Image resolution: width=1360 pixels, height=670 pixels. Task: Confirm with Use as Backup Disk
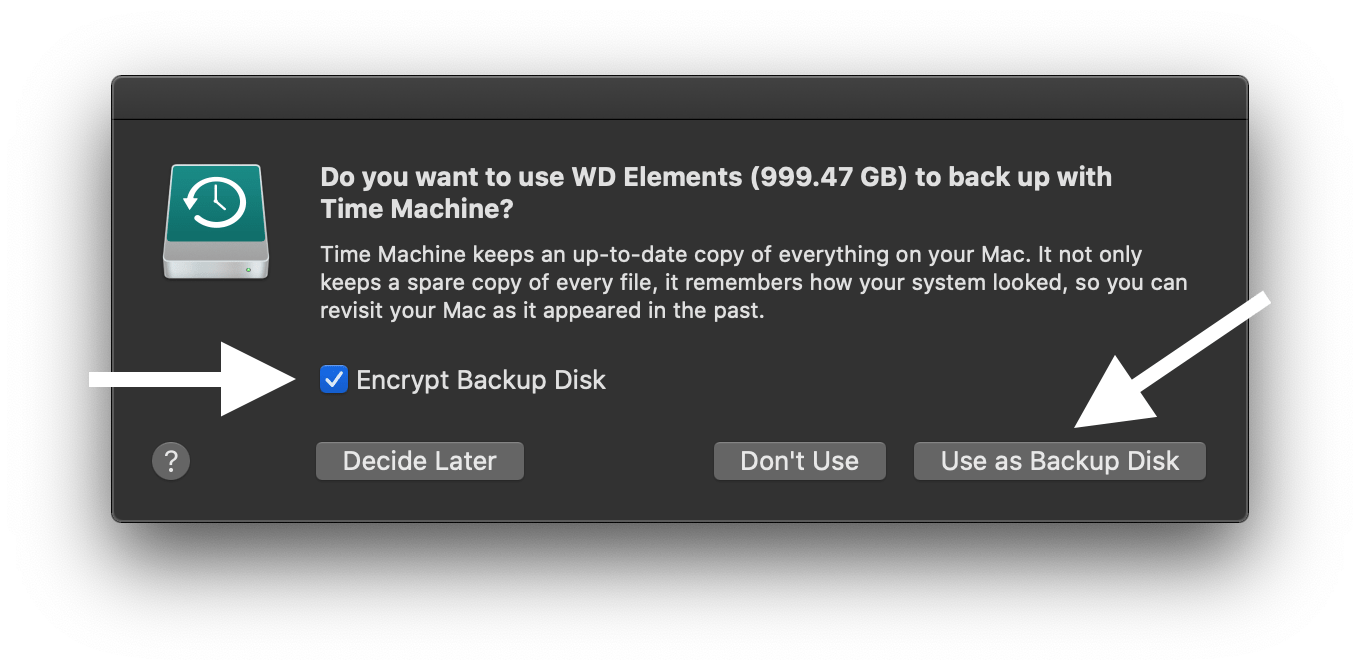(x=1059, y=461)
